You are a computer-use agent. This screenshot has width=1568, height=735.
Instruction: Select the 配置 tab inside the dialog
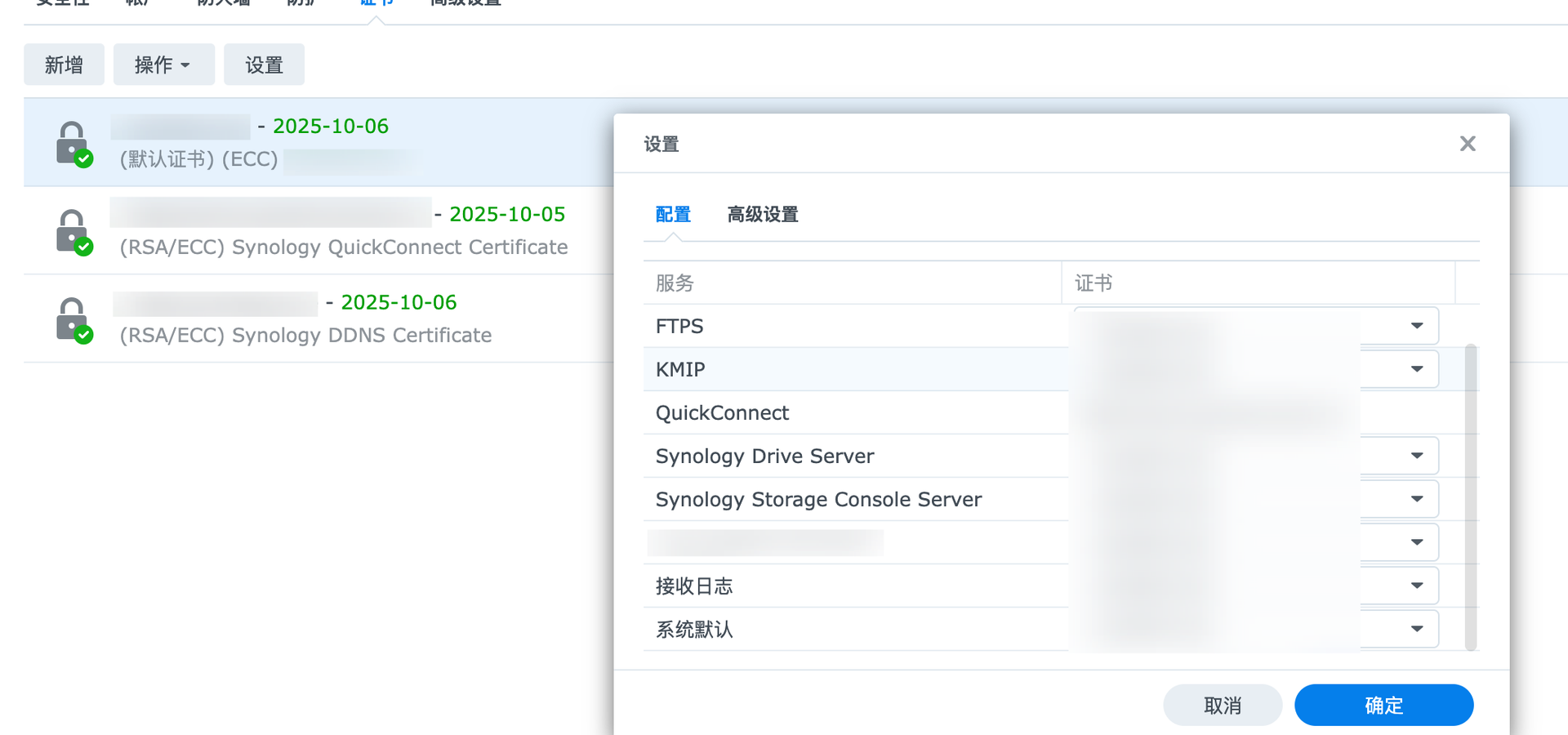point(672,214)
